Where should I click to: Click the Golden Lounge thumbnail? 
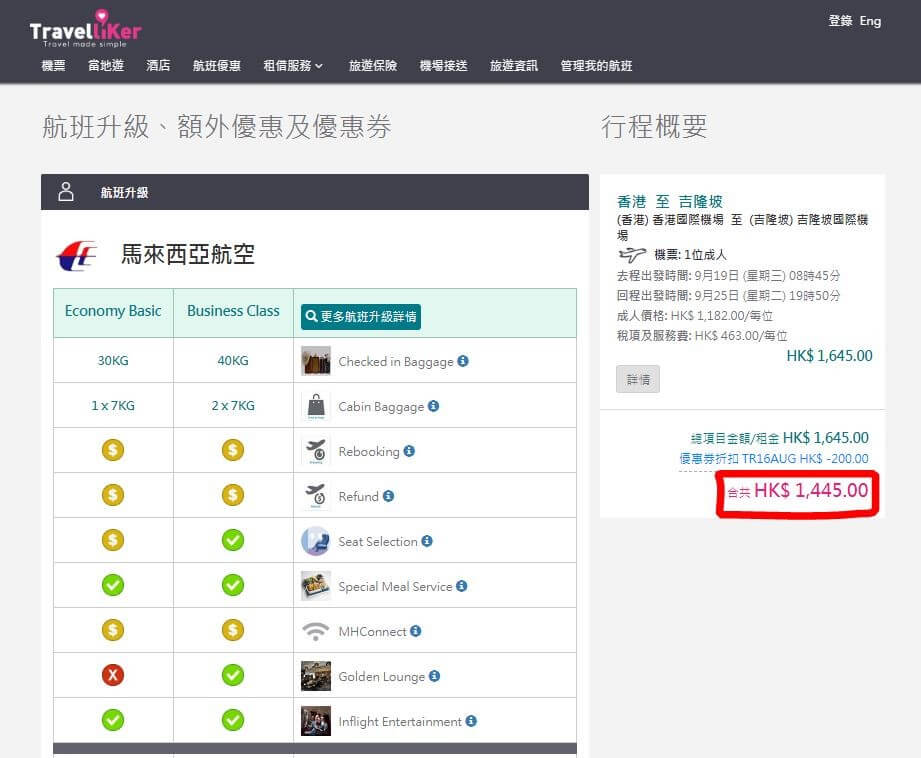click(316, 676)
